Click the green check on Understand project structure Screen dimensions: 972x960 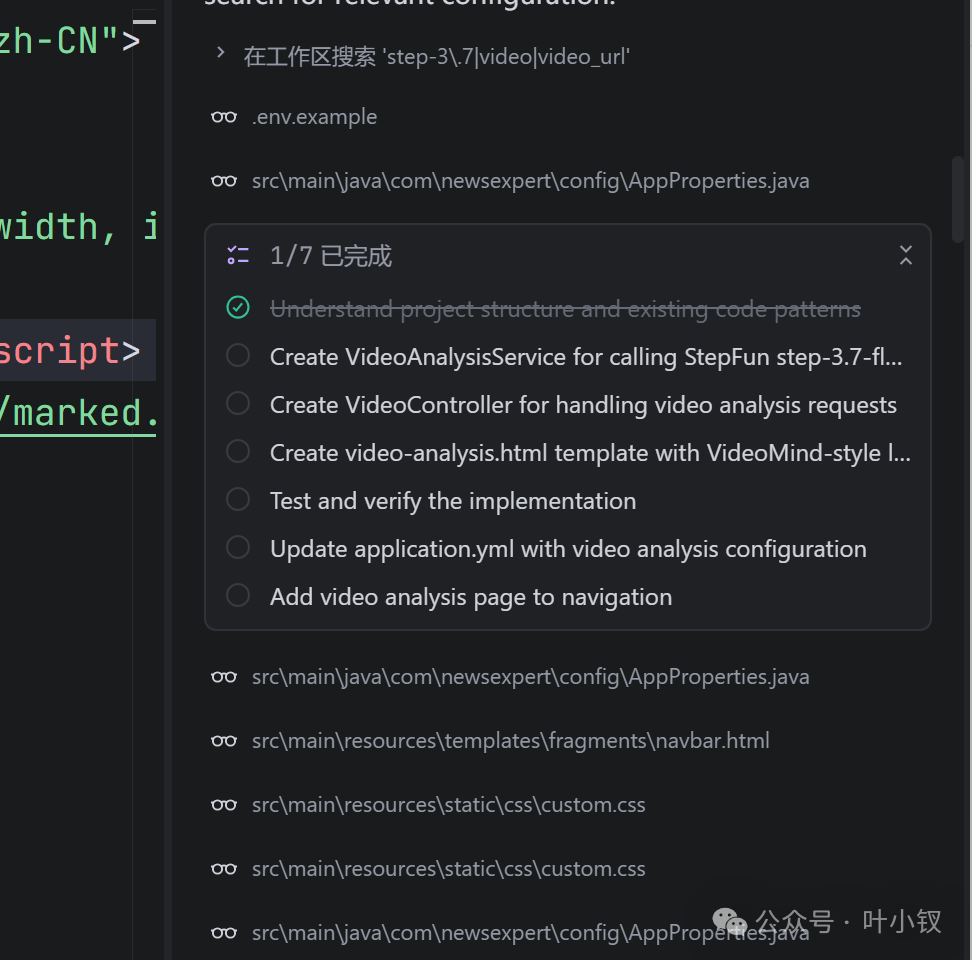coord(238,307)
